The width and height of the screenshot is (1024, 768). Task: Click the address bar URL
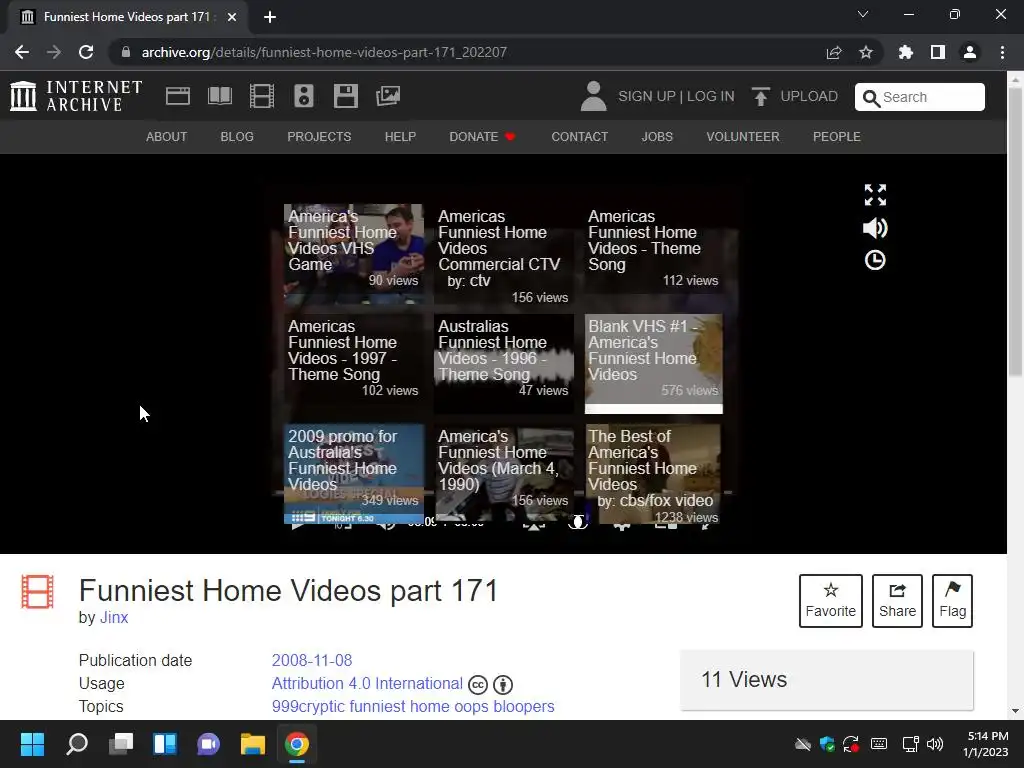click(324, 52)
